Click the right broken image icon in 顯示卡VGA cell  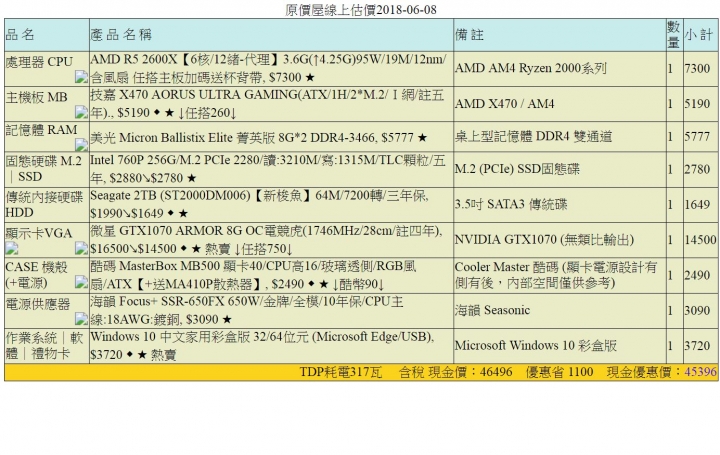(81, 248)
